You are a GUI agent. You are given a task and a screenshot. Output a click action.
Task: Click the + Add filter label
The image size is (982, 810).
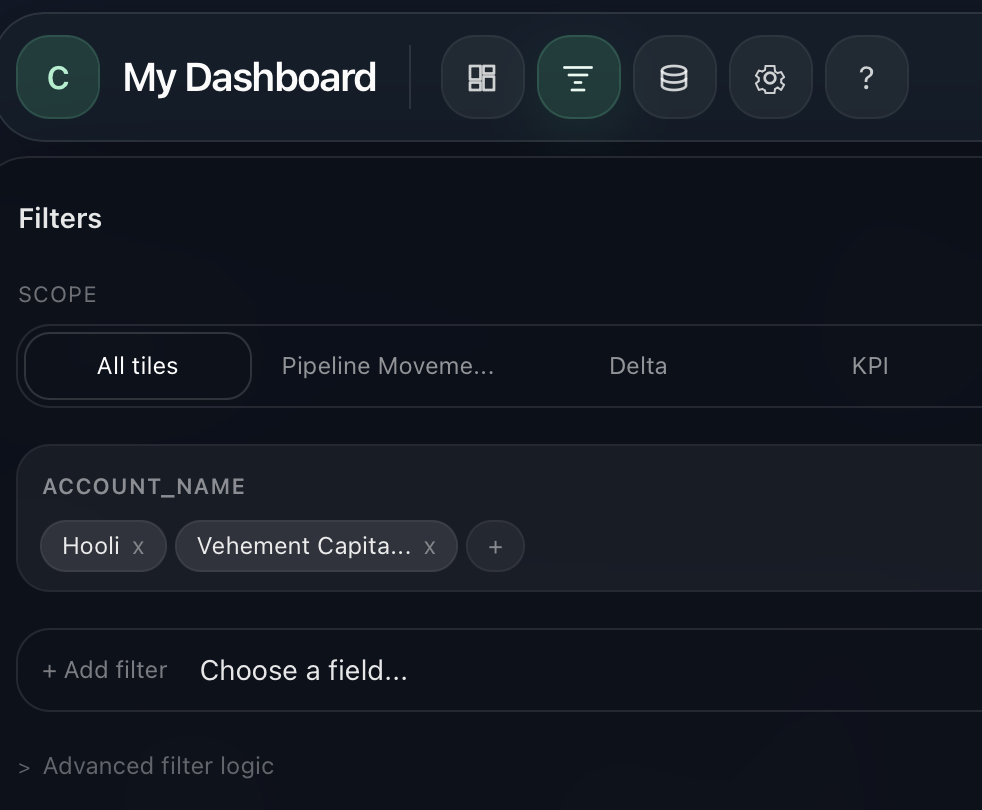[105, 670]
